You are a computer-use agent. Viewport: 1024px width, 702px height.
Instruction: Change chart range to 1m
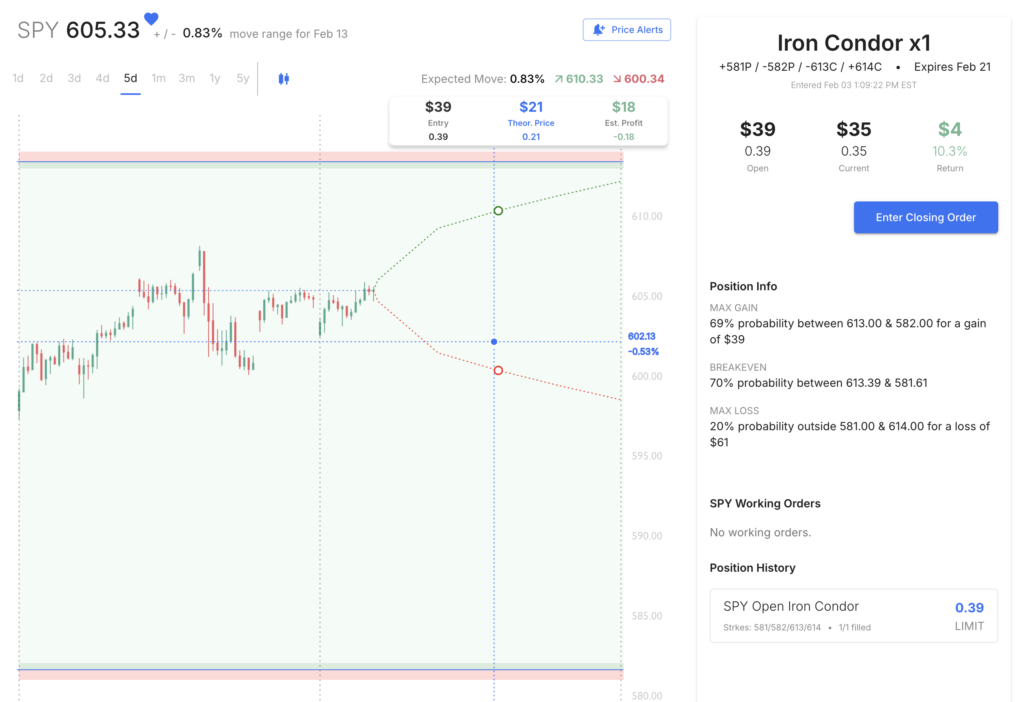coord(158,78)
